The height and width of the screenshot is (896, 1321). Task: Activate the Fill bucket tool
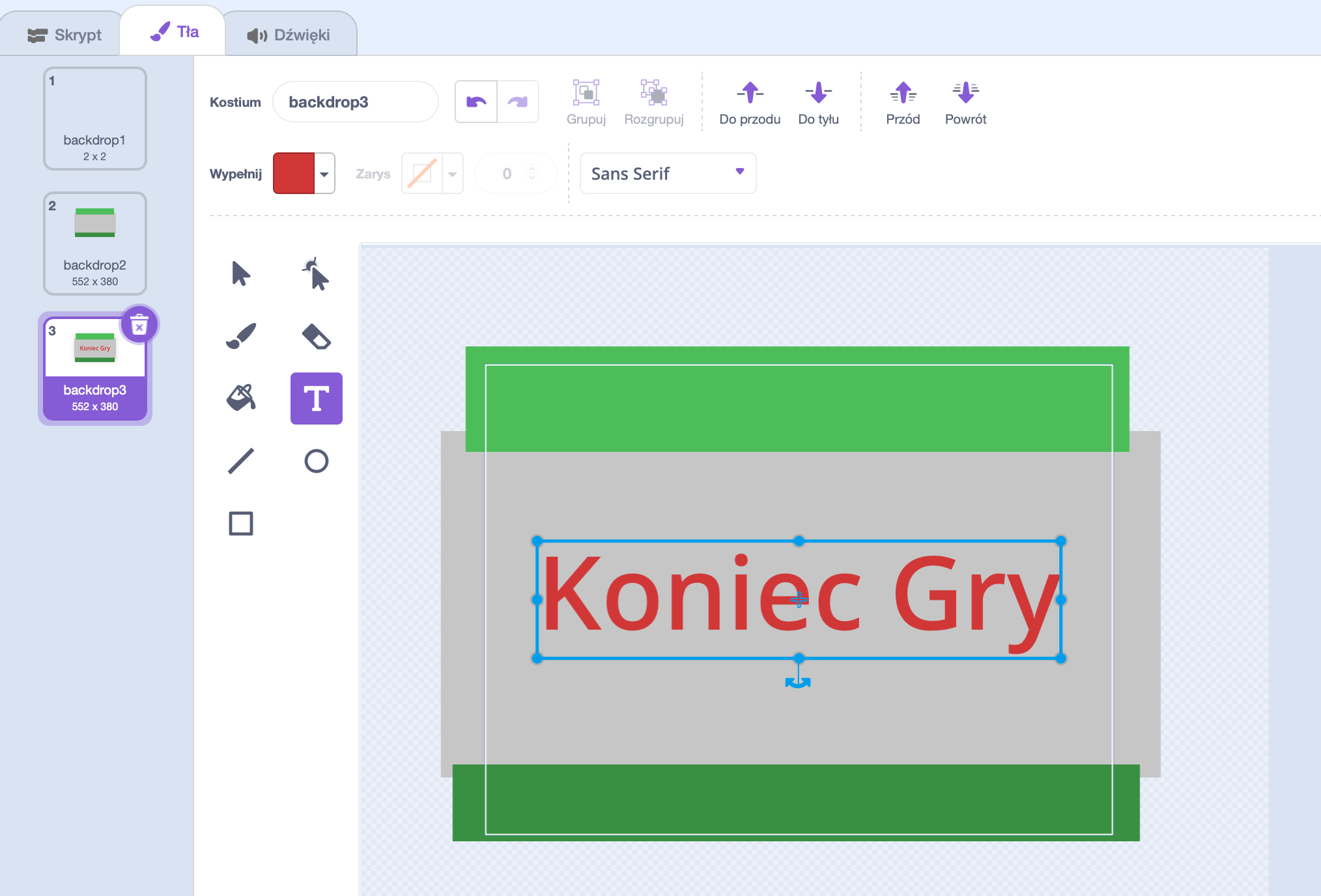pos(241,398)
